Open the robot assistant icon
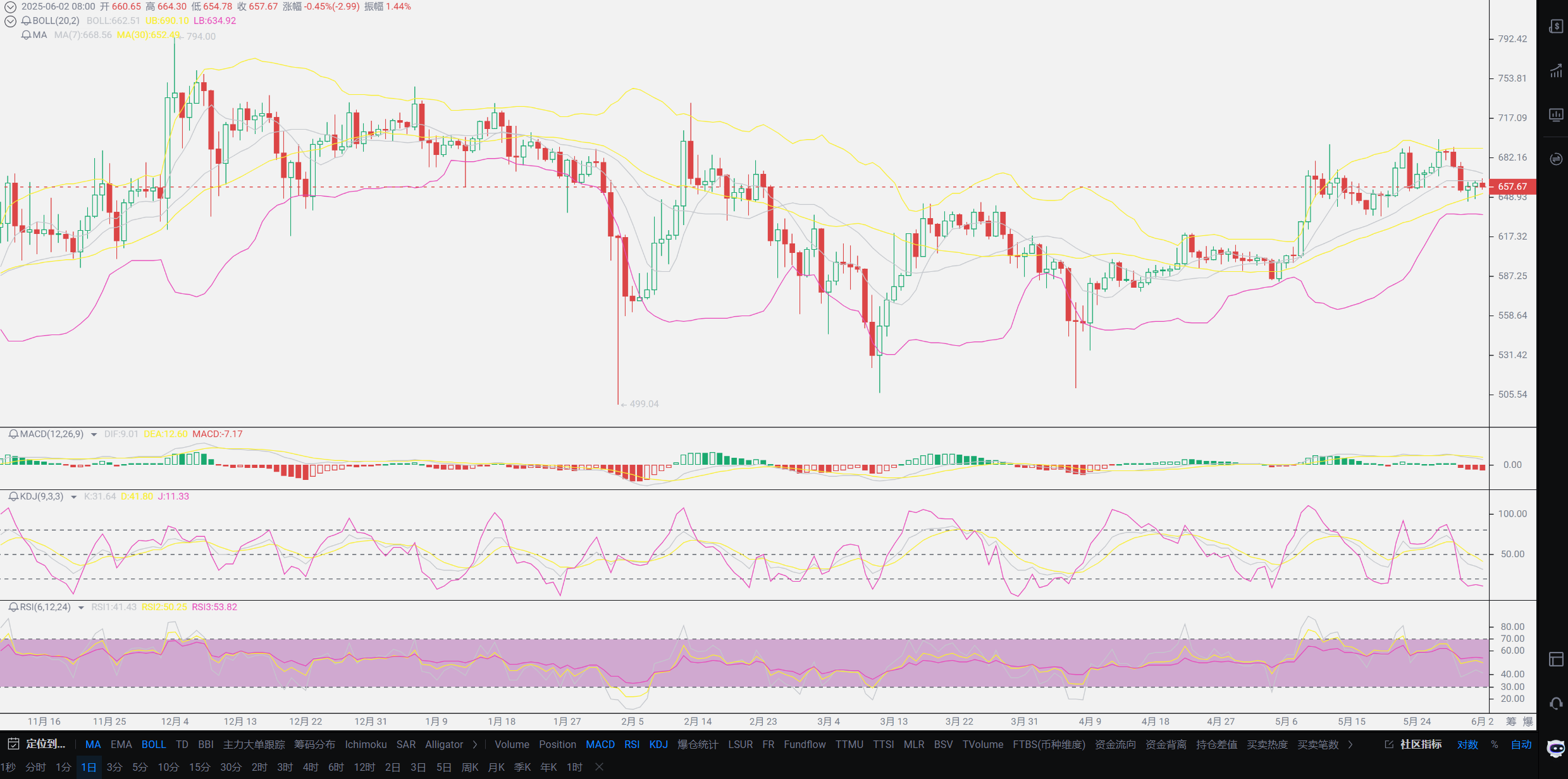This screenshot has height=779, width=1568. coord(1556,748)
